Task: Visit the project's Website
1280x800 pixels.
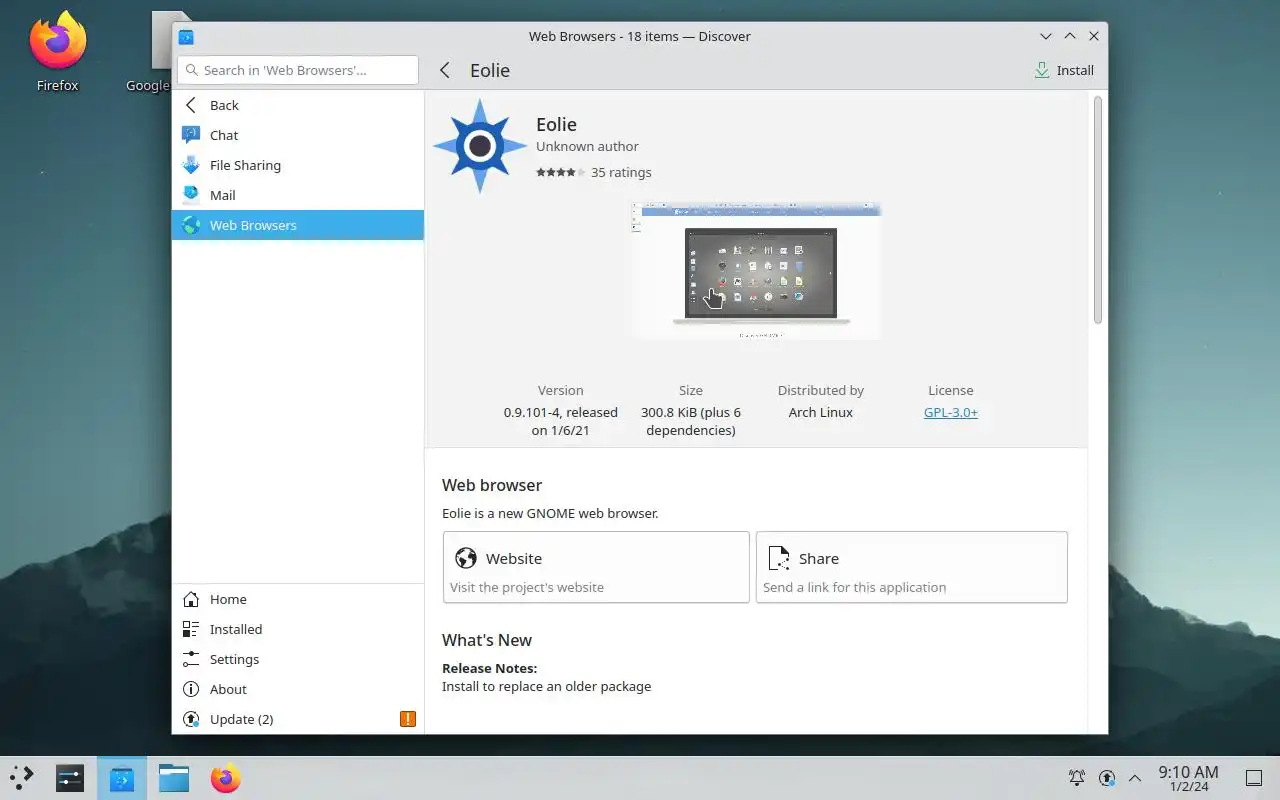Action: point(596,567)
